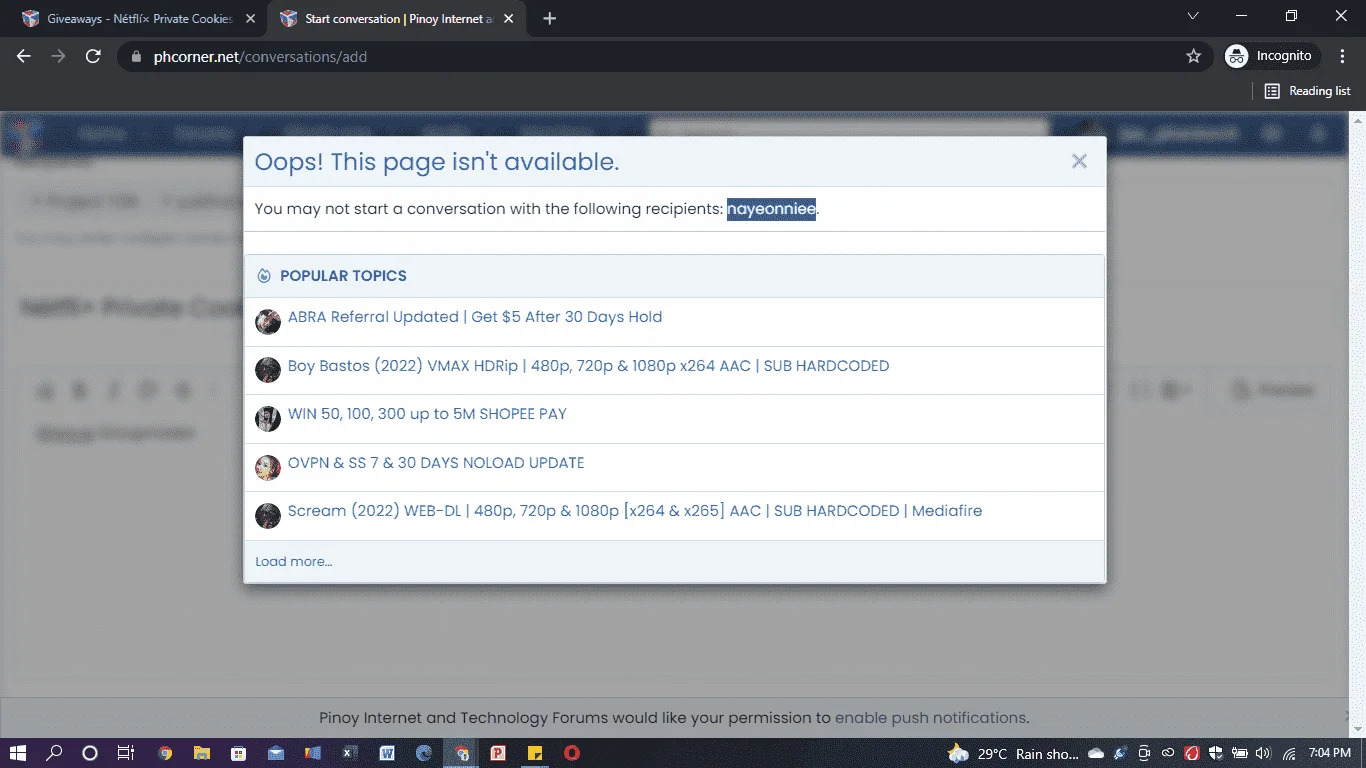Open the tab search dropdown arrow

[x=1193, y=17]
